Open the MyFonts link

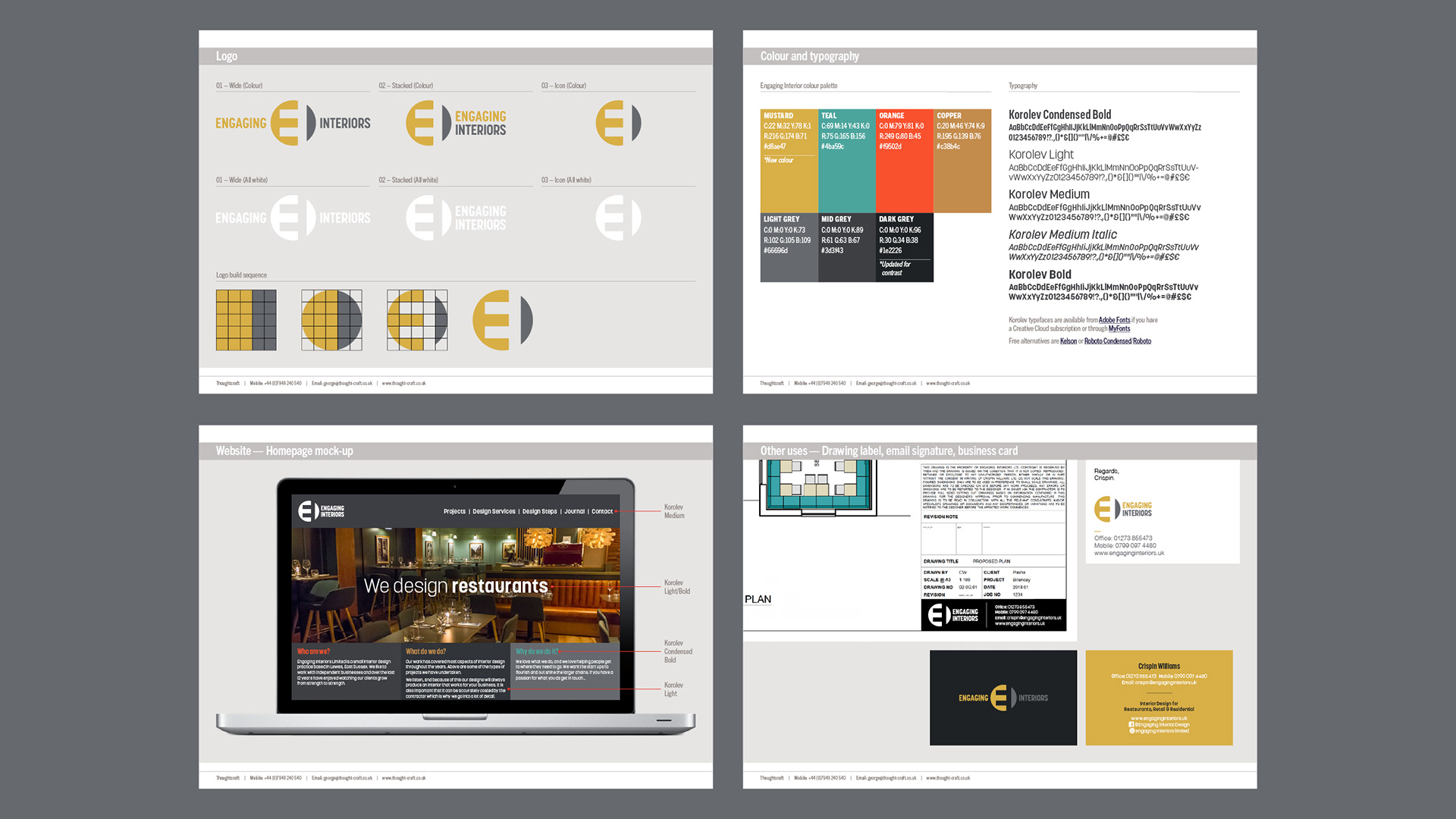pyautogui.click(x=1119, y=328)
